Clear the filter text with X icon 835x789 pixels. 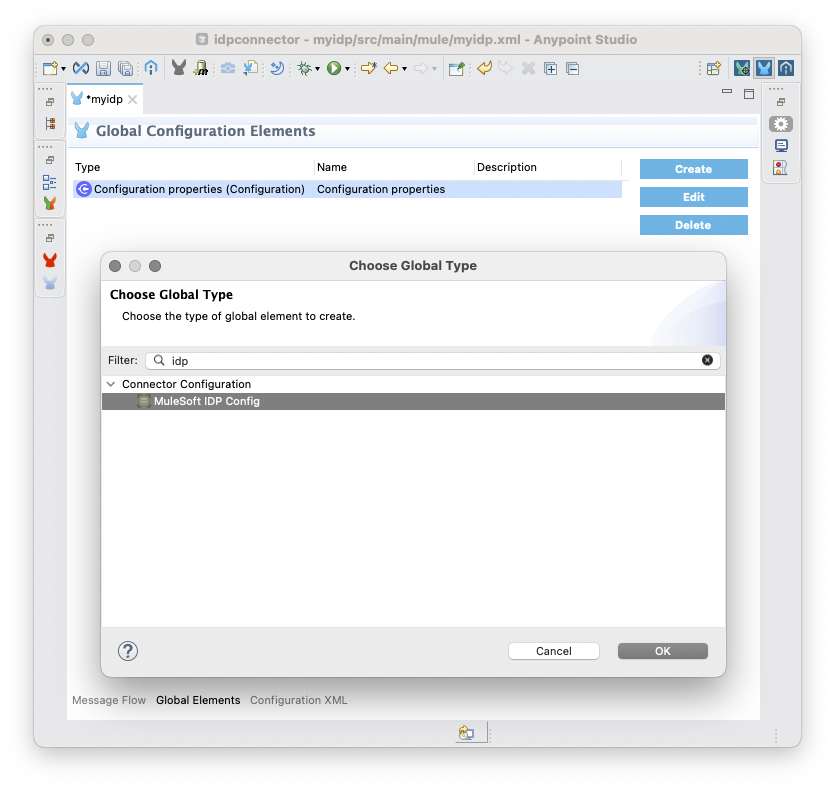707,360
